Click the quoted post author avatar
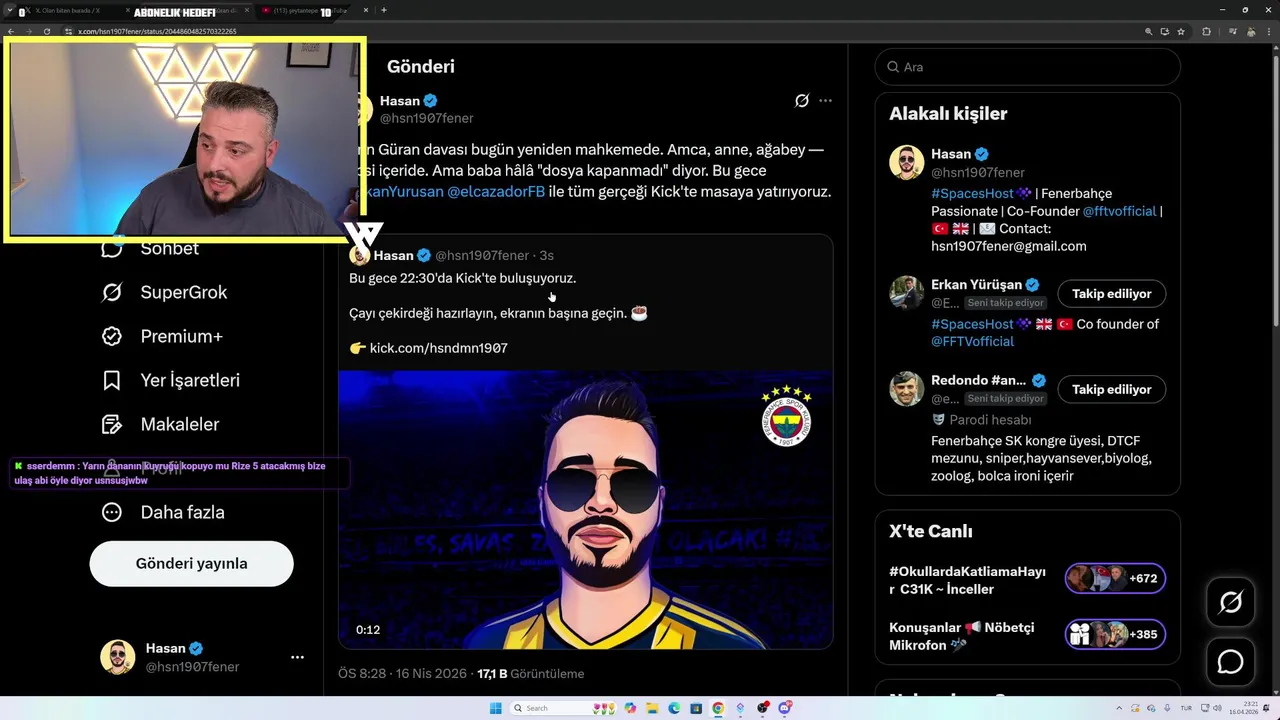1280x720 pixels. coord(360,255)
